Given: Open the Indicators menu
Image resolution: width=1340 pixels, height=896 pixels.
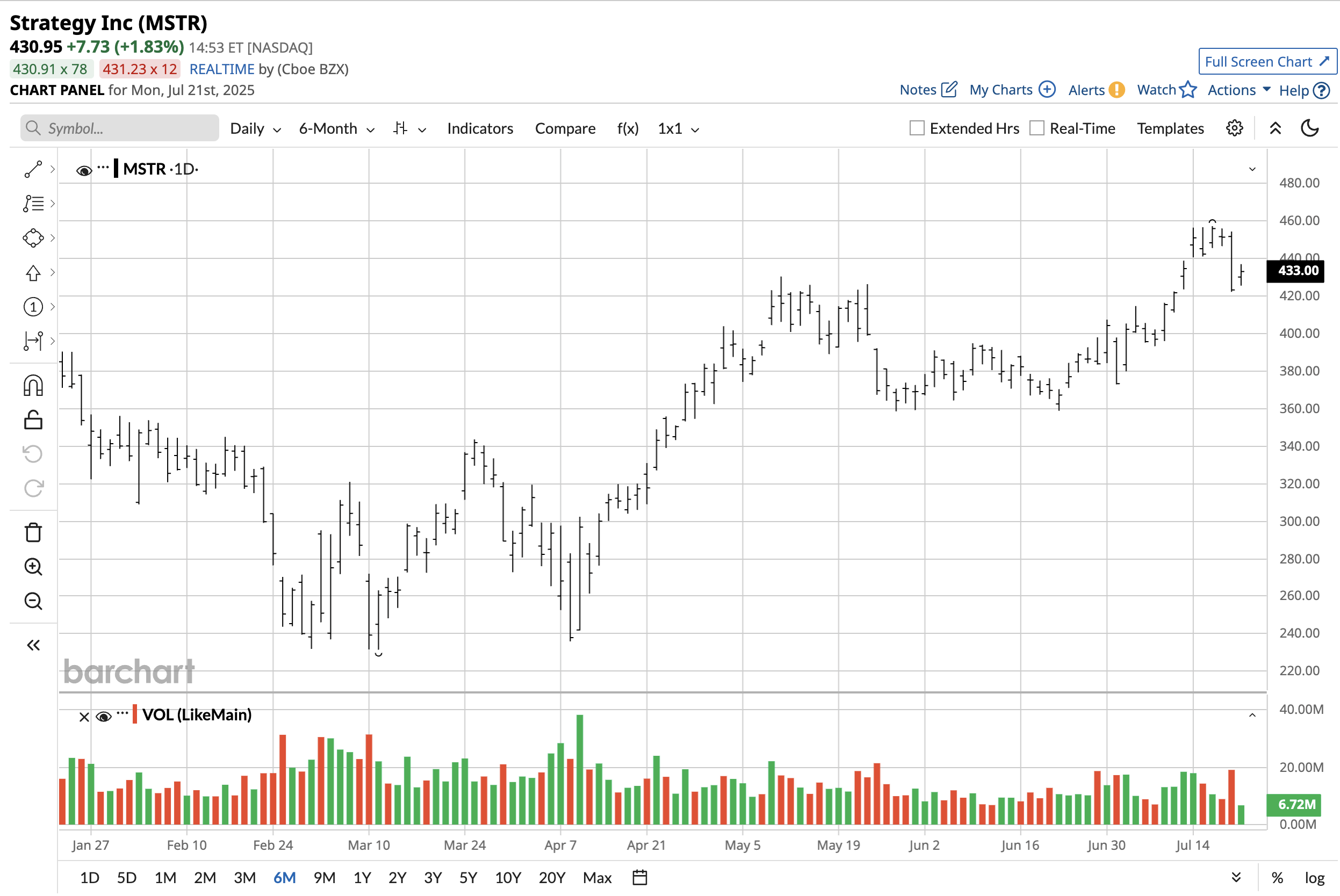Looking at the screenshot, I should [x=480, y=128].
